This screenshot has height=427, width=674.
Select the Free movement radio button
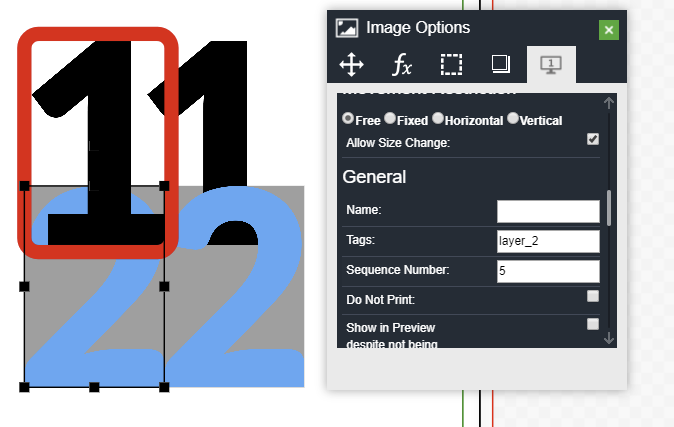pos(348,118)
